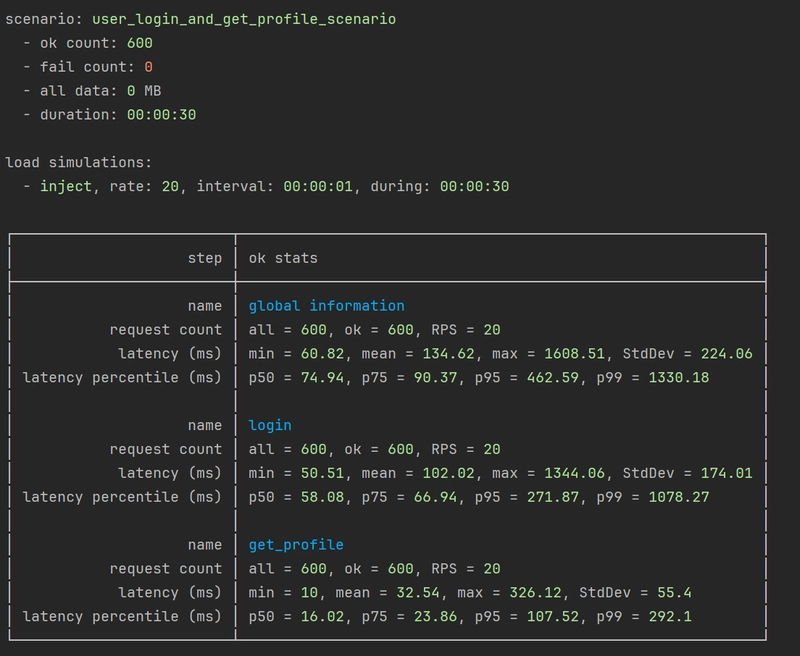Click the login p99 value 1078.27
Image resolution: width=800 pixels, height=656 pixels.
pyautogui.click(x=679, y=497)
